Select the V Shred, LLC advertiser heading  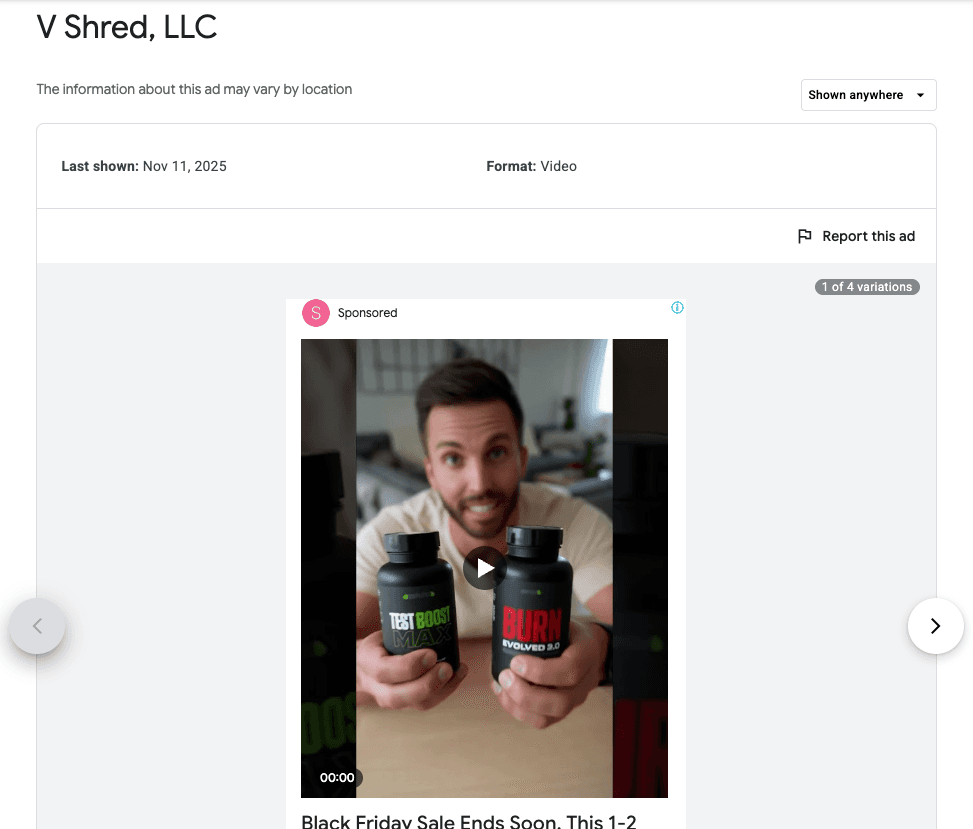pos(127,27)
